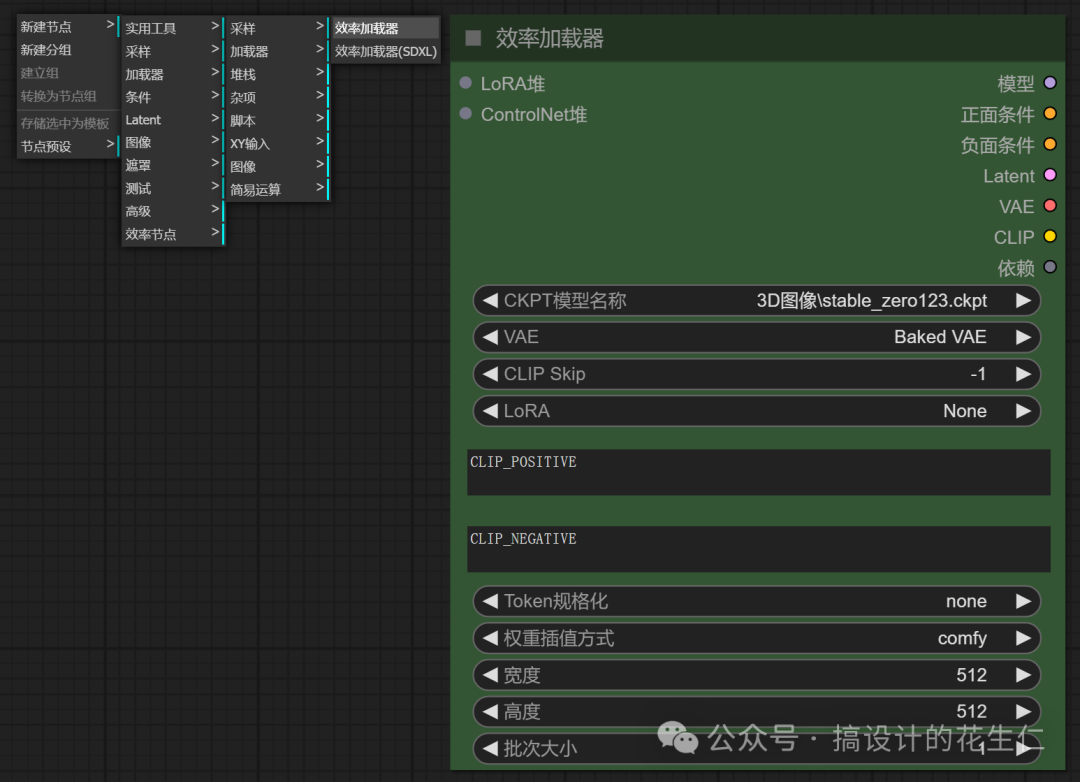Expand 高级 submenu

coord(172,211)
